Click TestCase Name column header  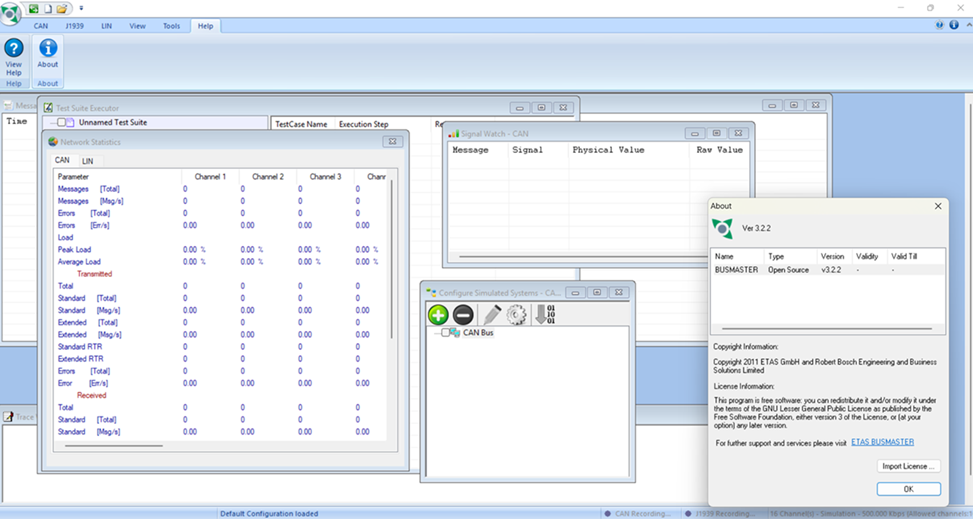(x=303, y=124)
